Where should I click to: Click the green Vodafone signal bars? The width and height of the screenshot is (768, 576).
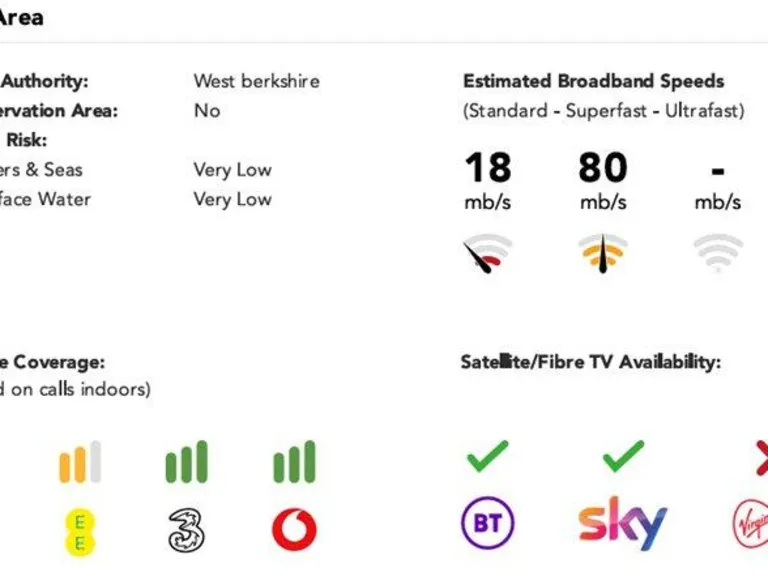coord(294,462)
